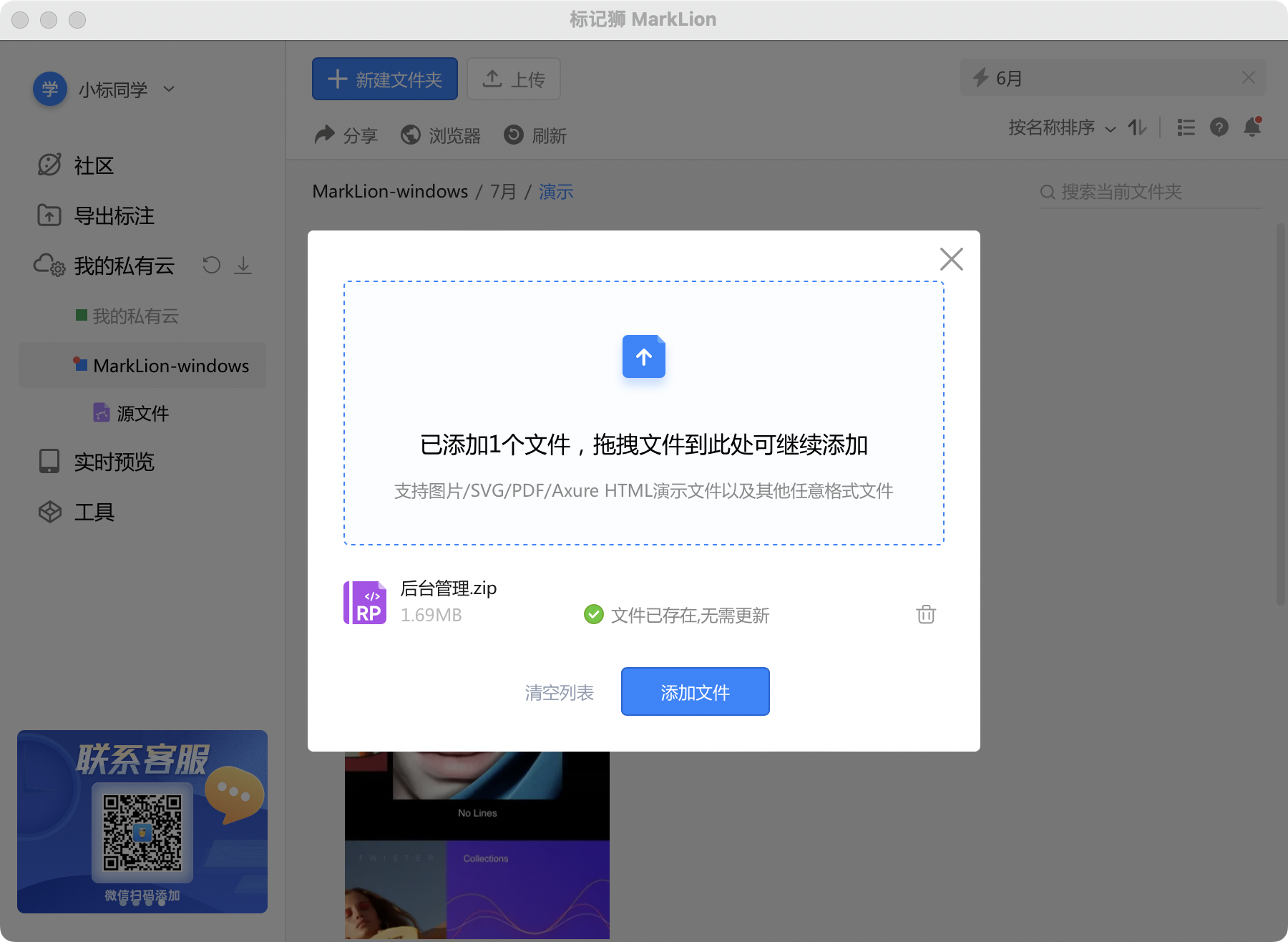Image resolution: width=1288 pixels, height=942 pixels.
Task: Open 导出标注 export annotations panel
Action: (114, 215)
